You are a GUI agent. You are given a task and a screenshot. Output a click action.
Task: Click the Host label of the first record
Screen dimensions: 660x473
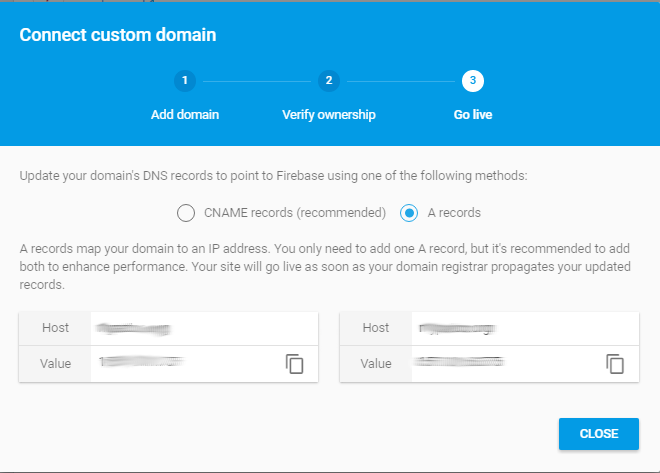55,328
